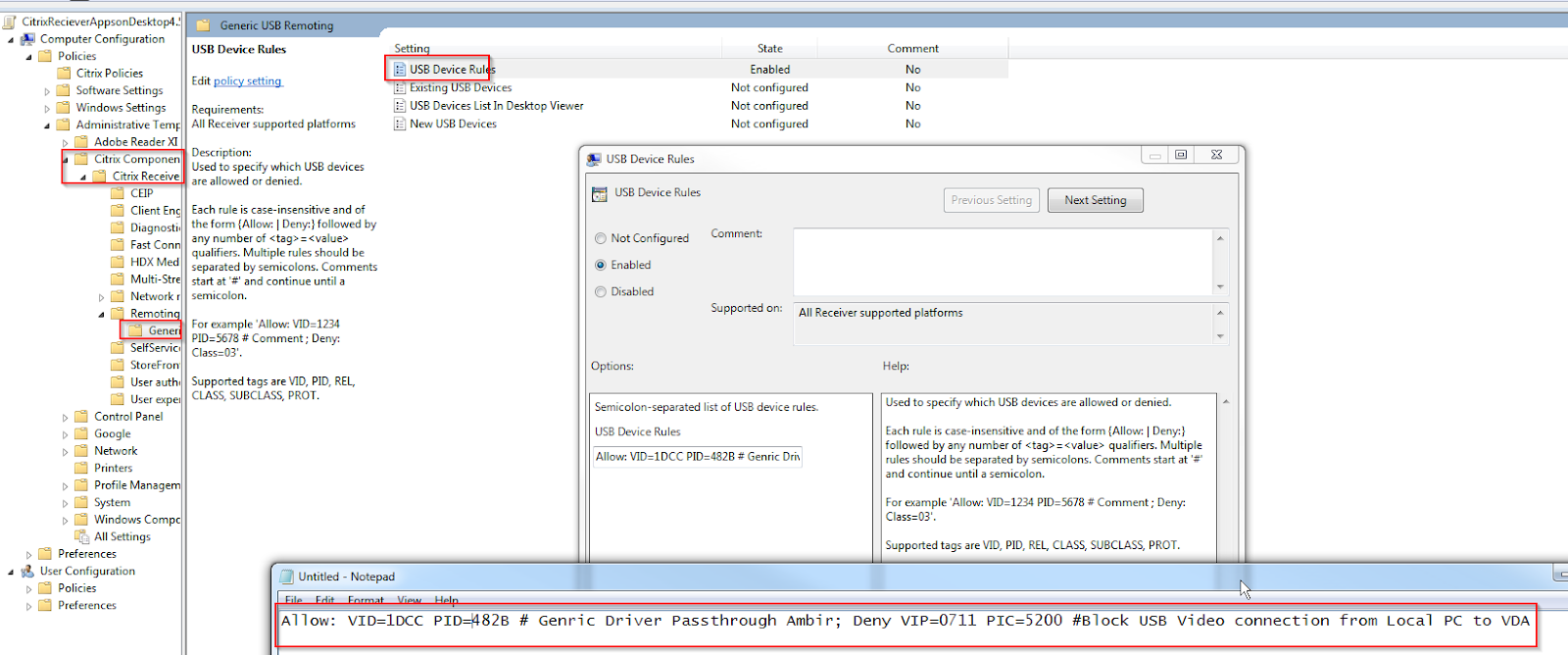This screenshot has width=1568, height=655.
Task: Click the Network folder under Administrative Templates
Action: point(107,451)
